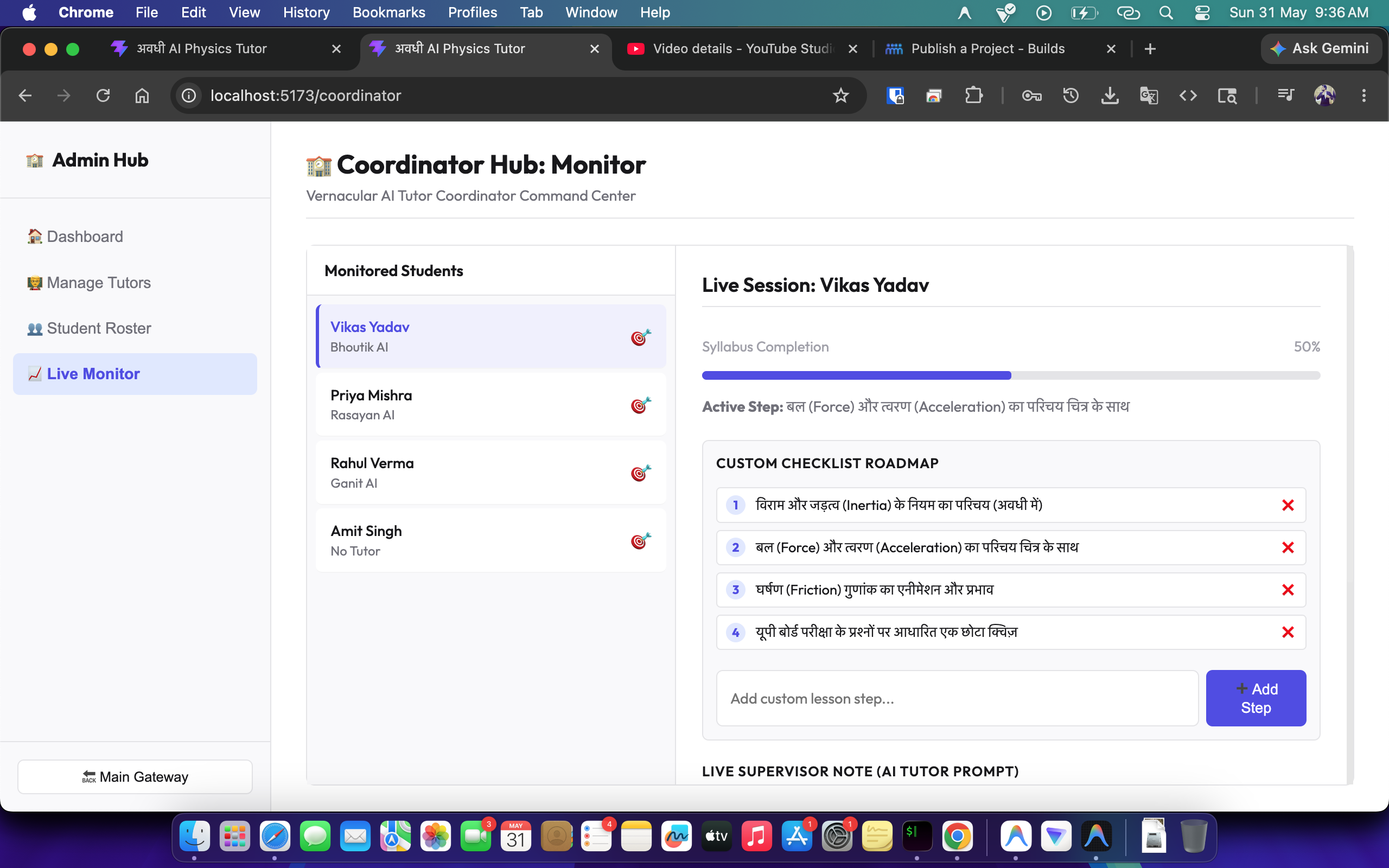This screenshot has height=868, width=1389.
Task: Click the 50% completion value
Action: [x=1307, y=347]
